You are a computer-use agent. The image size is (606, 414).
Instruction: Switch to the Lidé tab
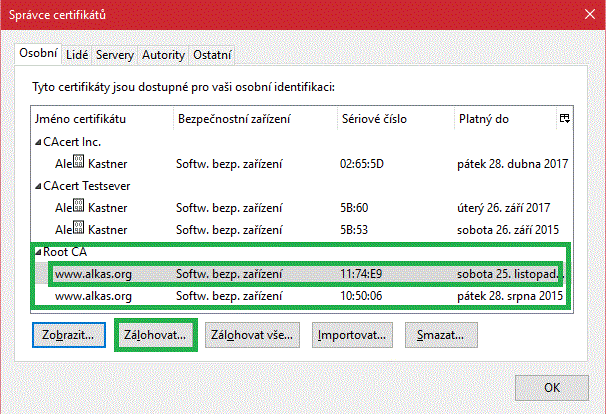coord(77,54)
